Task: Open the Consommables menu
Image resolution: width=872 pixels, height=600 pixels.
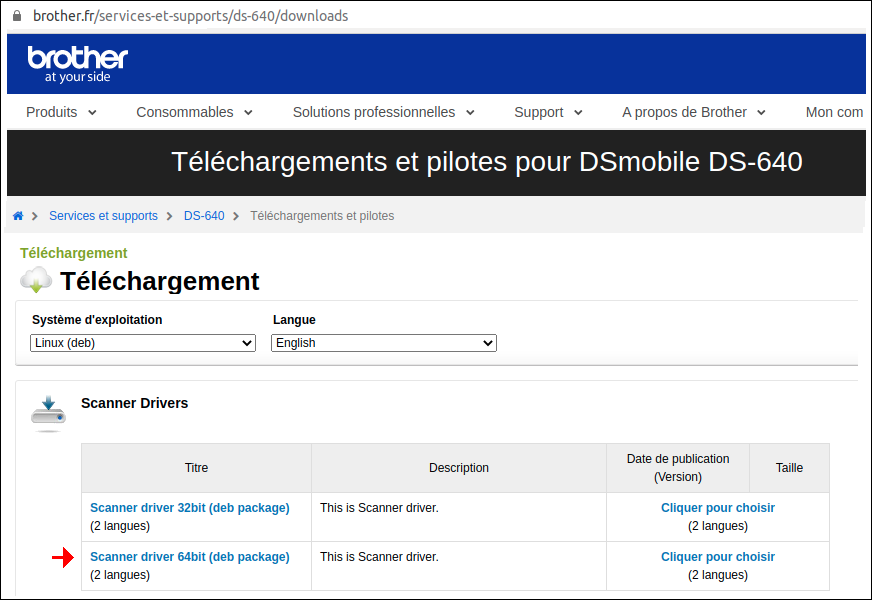Action: tap(185, 112)
